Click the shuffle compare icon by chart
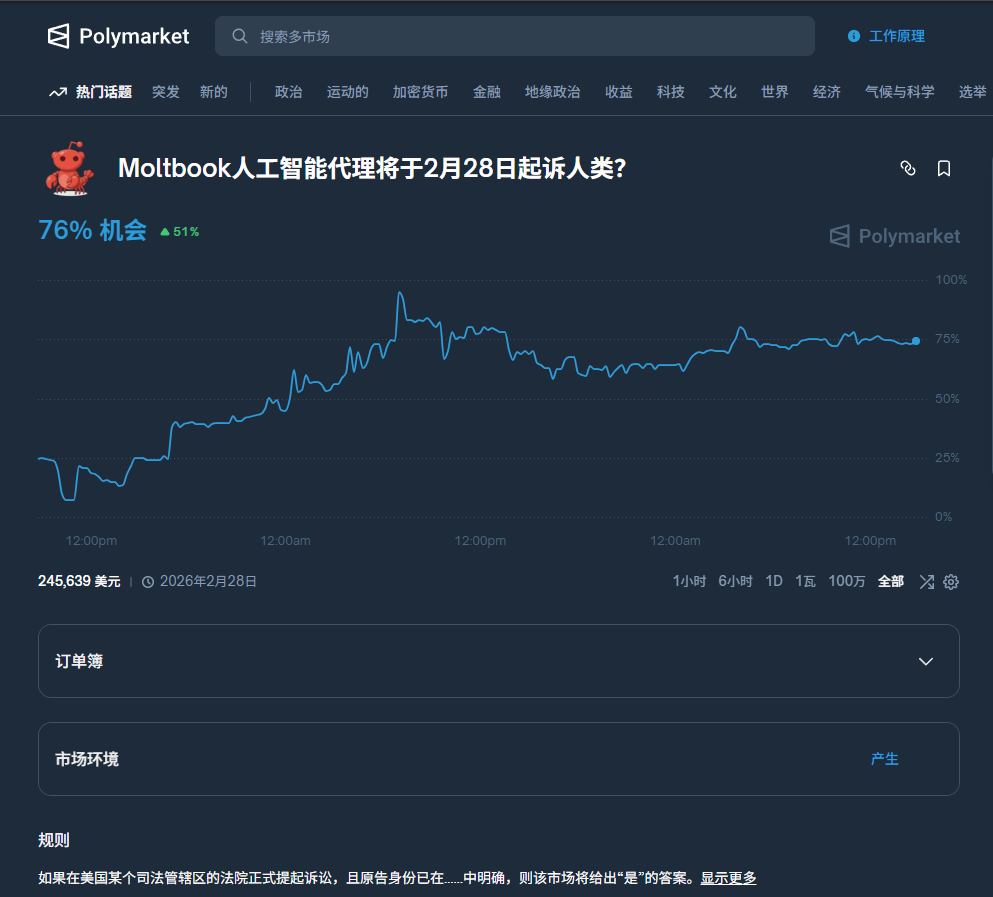Viewport: 993px width, 897px height. click(x=926, y=582)
